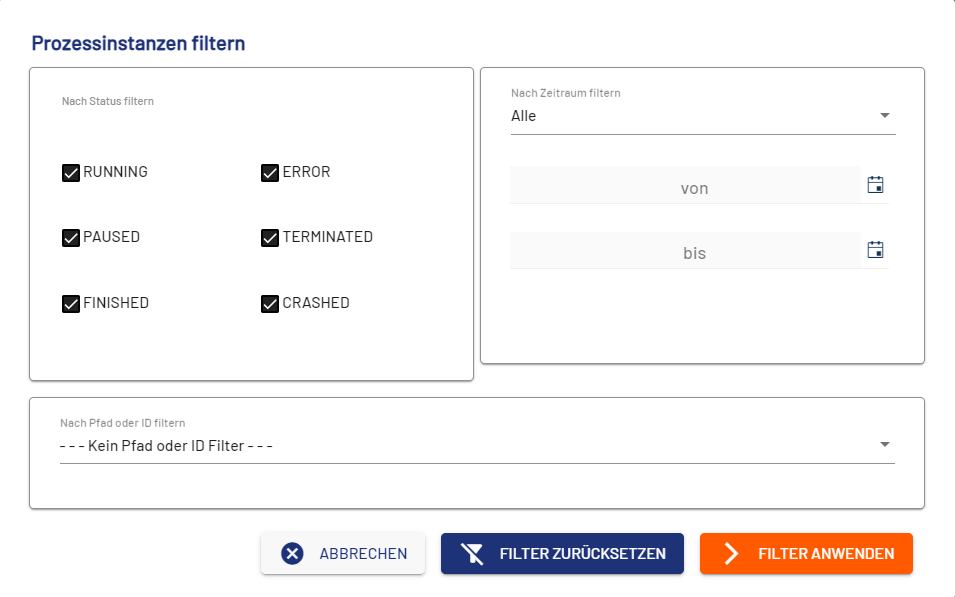Open calendar picker for 'von' date
The width and height of the screenshot is (955, 597).
coord(875,185)
